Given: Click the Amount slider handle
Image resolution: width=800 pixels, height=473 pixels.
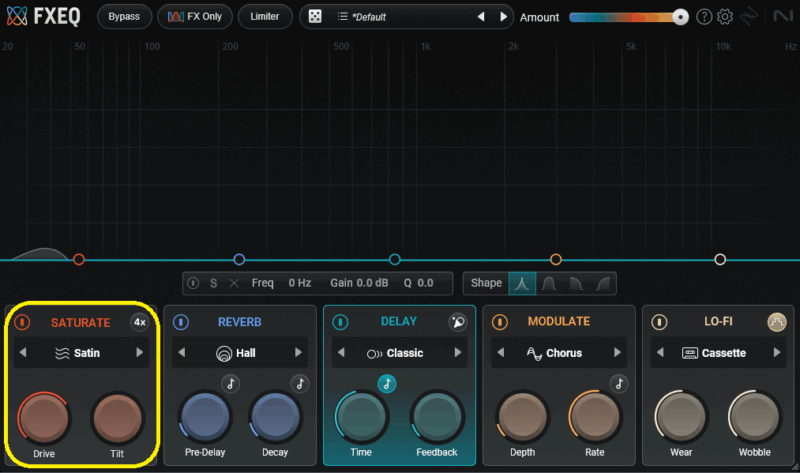Looking at the screenshot, I should click(x=680, y=17).
